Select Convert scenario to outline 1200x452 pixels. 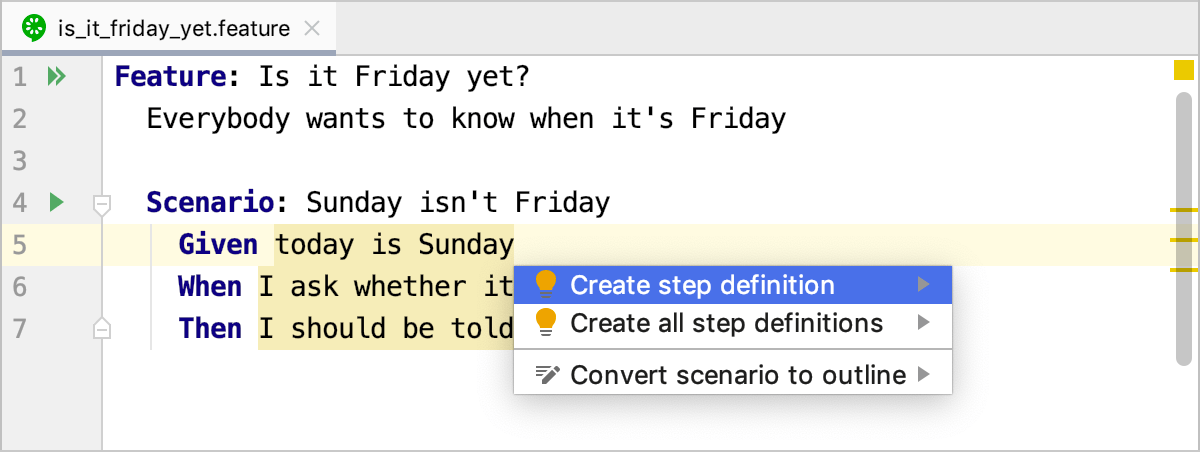click(737, 375)
